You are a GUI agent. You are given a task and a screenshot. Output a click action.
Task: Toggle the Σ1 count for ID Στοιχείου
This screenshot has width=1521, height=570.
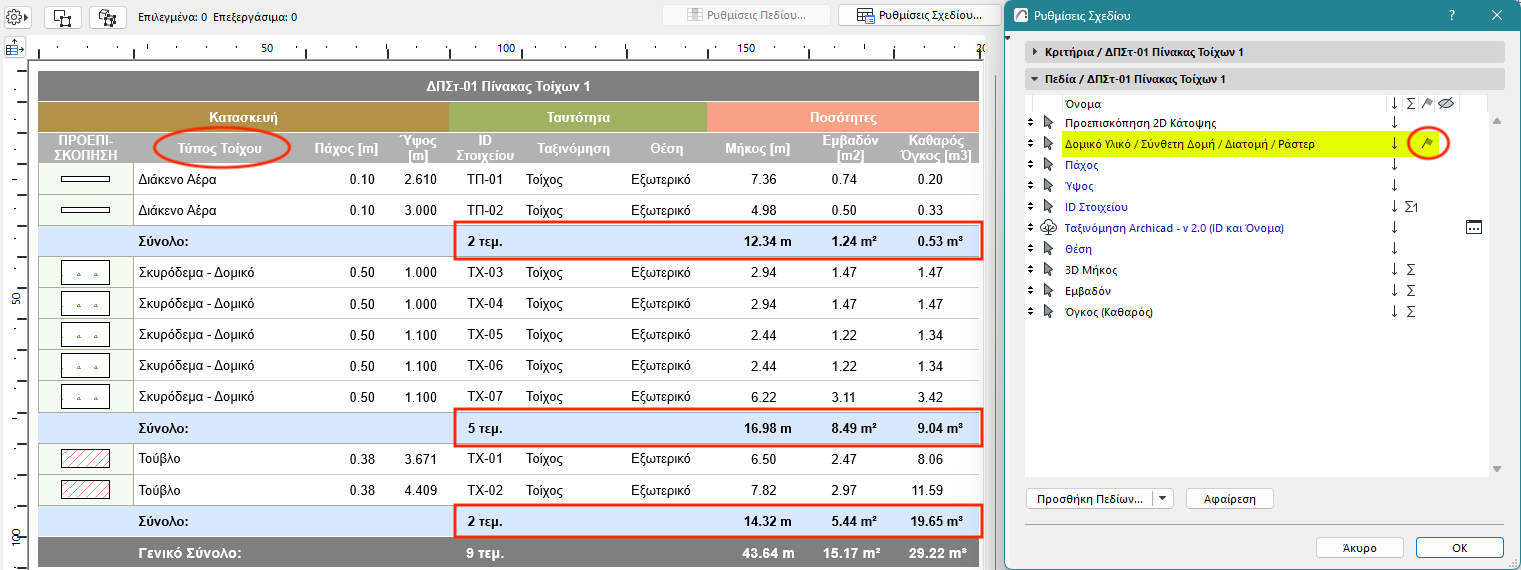coord(1412,207)
